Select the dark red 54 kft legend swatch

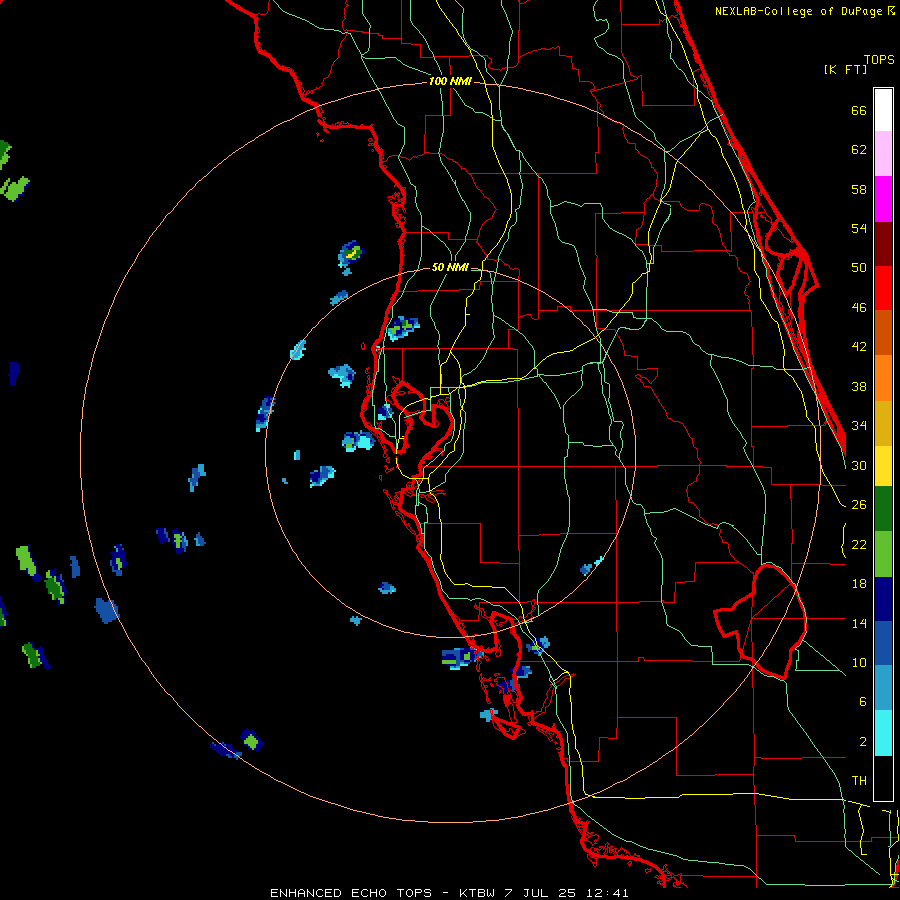pos(883,244)
